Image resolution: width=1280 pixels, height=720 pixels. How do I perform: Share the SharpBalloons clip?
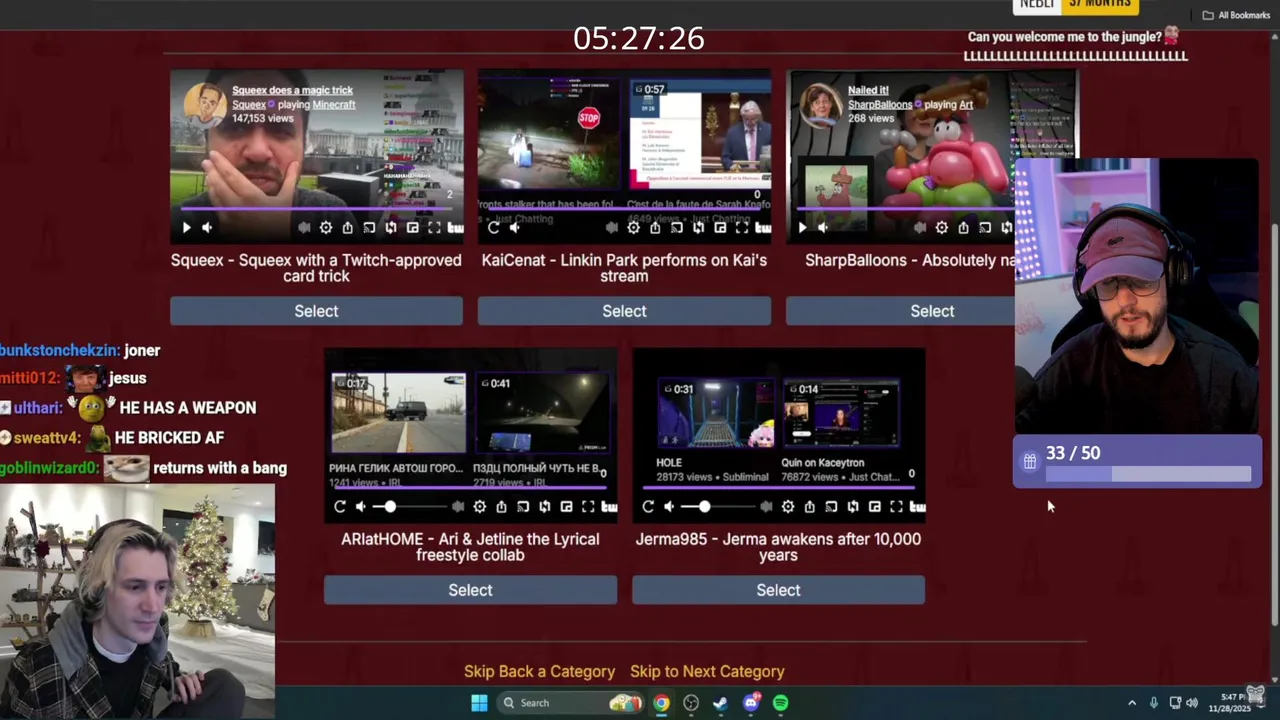tap(963, 228)
